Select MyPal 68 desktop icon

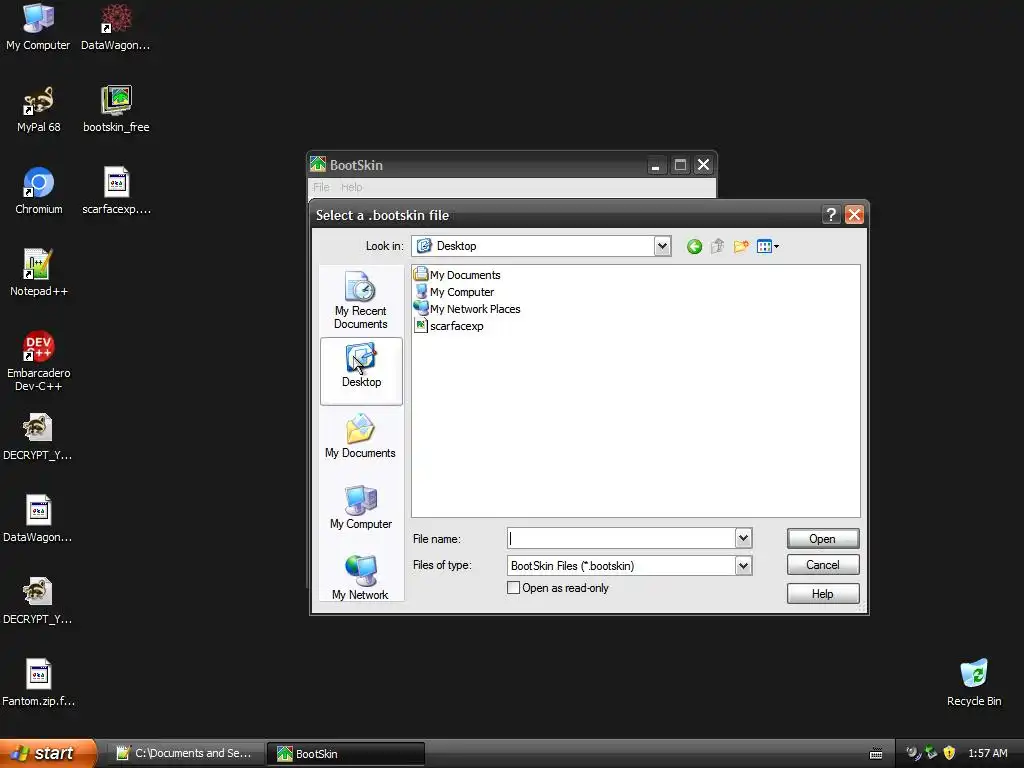38,109
